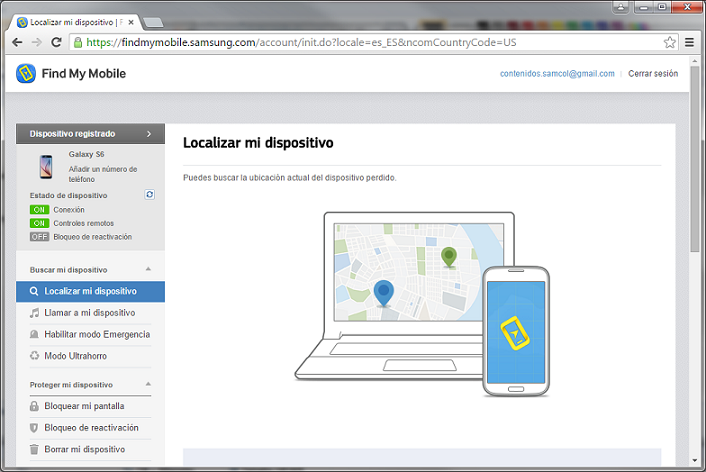The height and width of the screenshot is (472, 706).
Task: Select Habilitar modo Emergencia
Action: click(x=91, y=335)
